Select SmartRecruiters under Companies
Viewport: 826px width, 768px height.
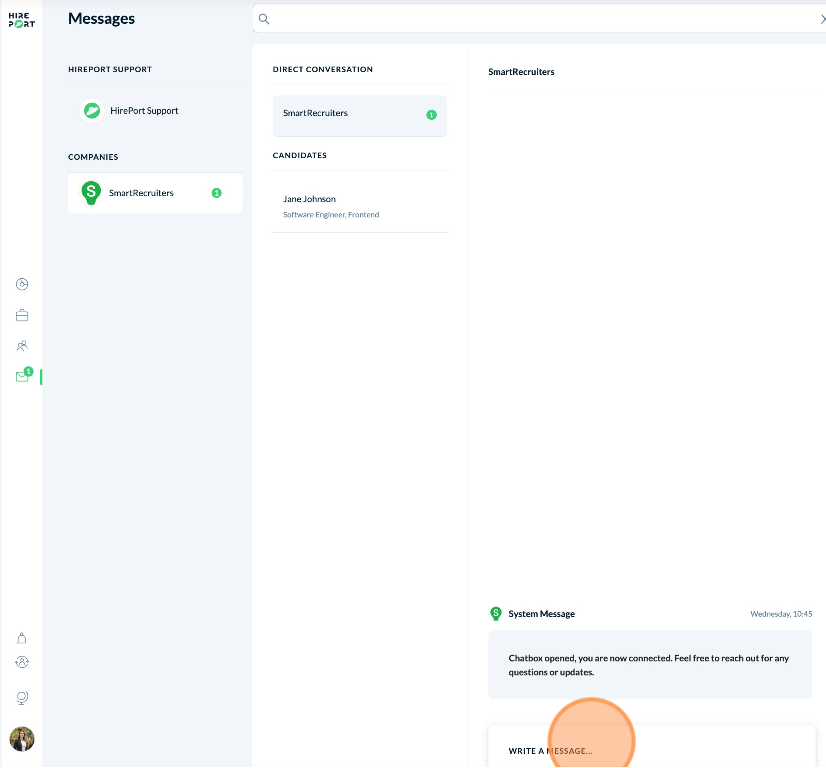tap(155, 193)
